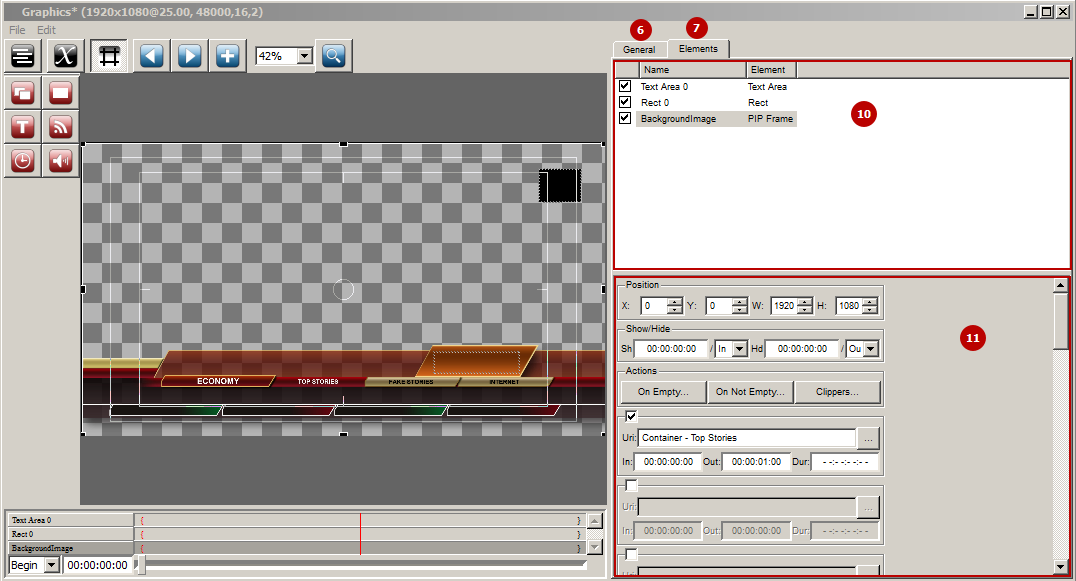This screenshot has height=581, width=1076.
Task: Toggle the safe-area grid icon
Action: click(109, 56)
